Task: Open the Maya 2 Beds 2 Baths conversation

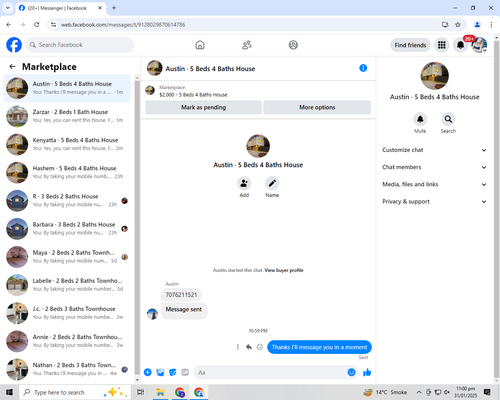Action: click(67, 257)
